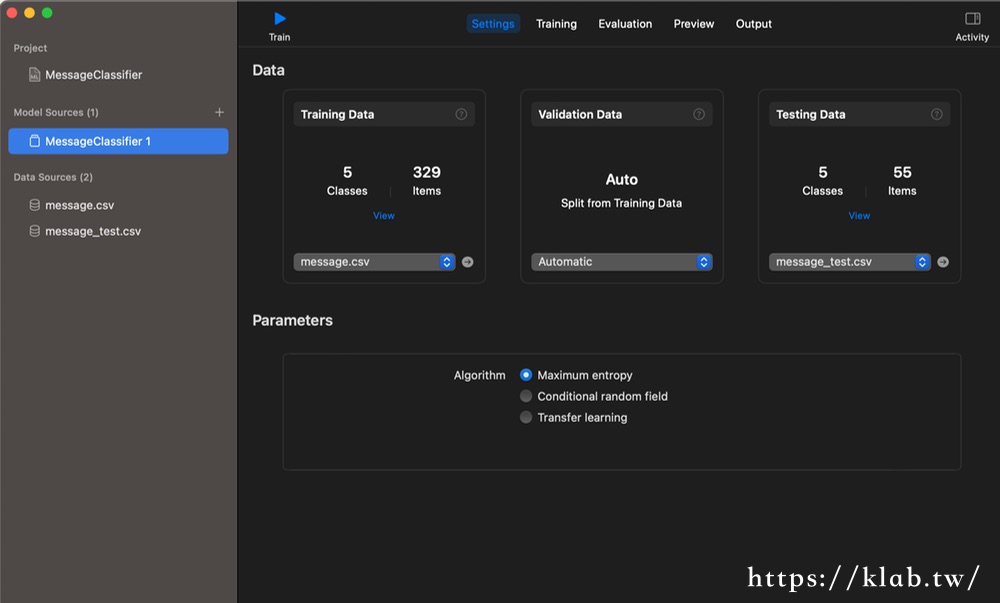Switch to the Evaluation tab

click(x=625, y=24)
